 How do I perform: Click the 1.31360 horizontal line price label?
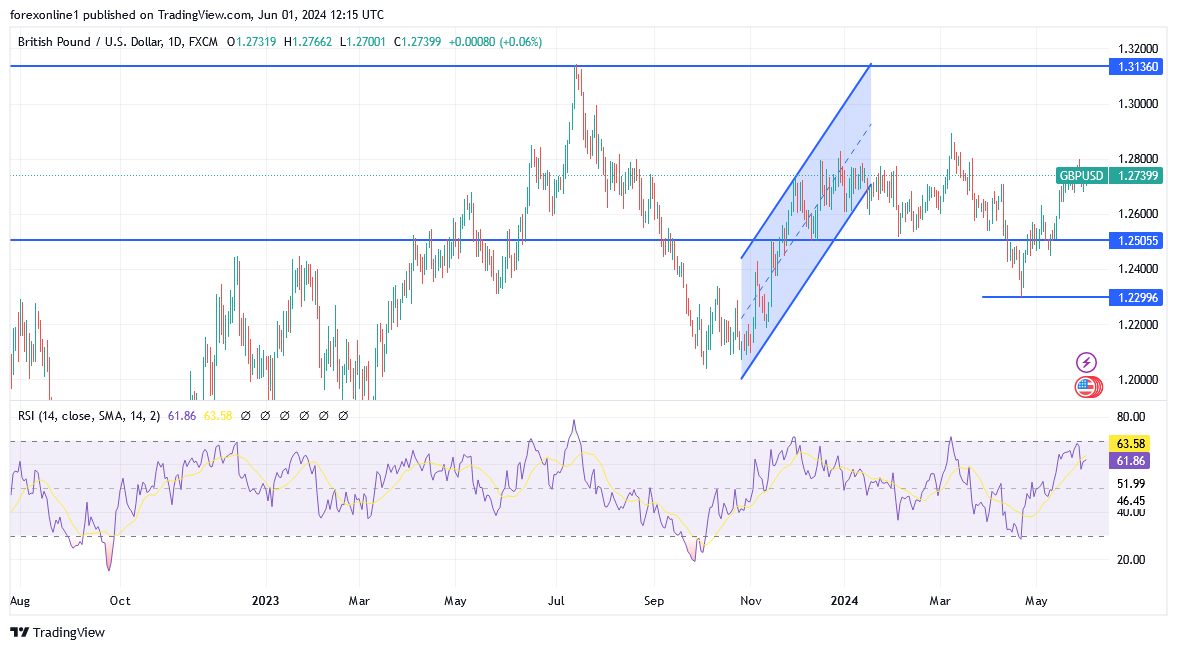pyautogui.click(x=1138, y=67)
